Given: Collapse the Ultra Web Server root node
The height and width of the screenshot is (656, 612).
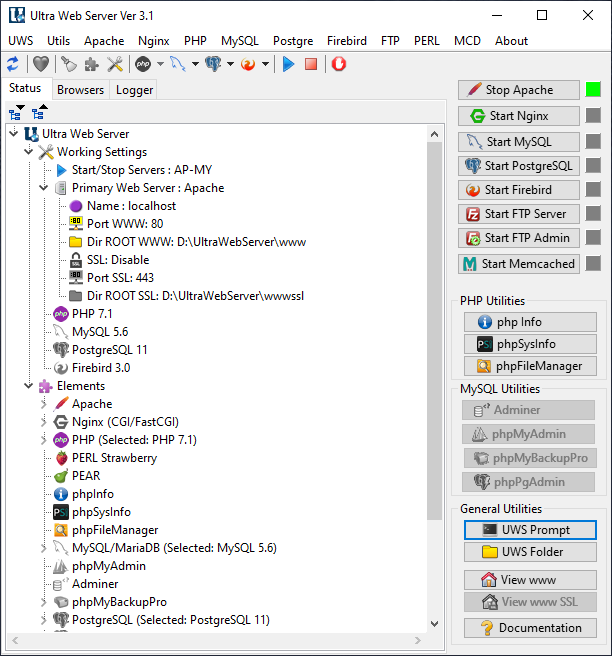Looking at the screenshot, I should pos(14,133).
